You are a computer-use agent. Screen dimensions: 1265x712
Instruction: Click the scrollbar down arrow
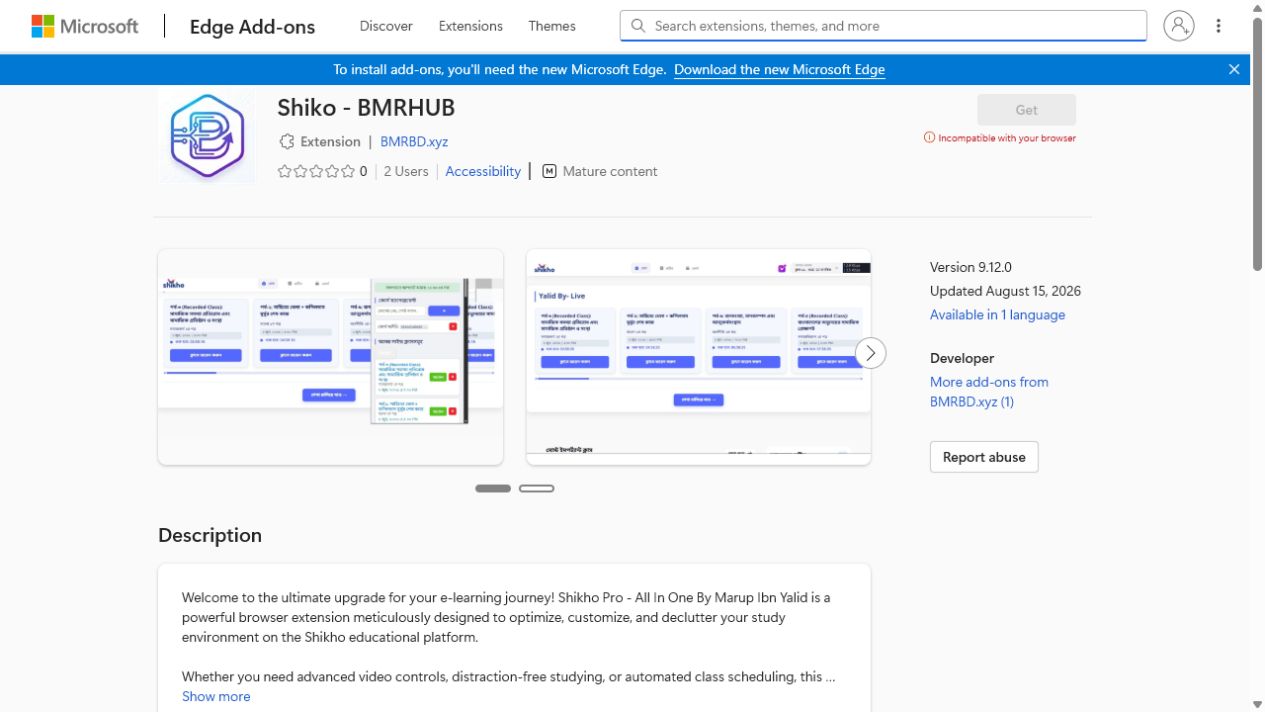(1257, 704)
